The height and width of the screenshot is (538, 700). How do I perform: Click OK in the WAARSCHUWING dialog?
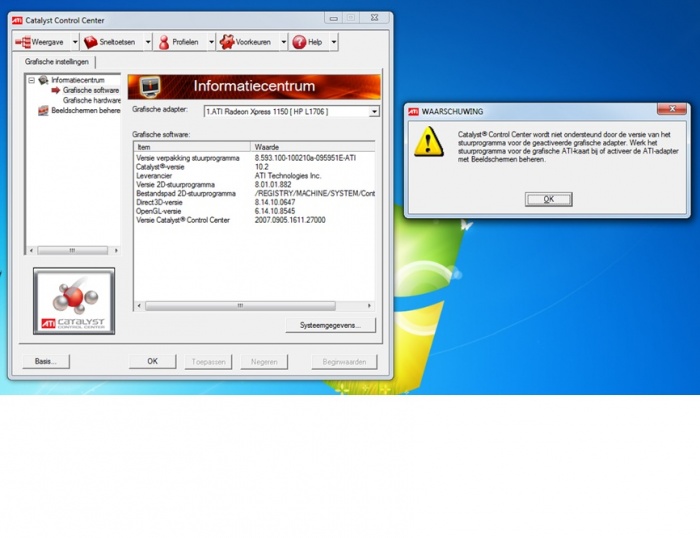[549, 199]
